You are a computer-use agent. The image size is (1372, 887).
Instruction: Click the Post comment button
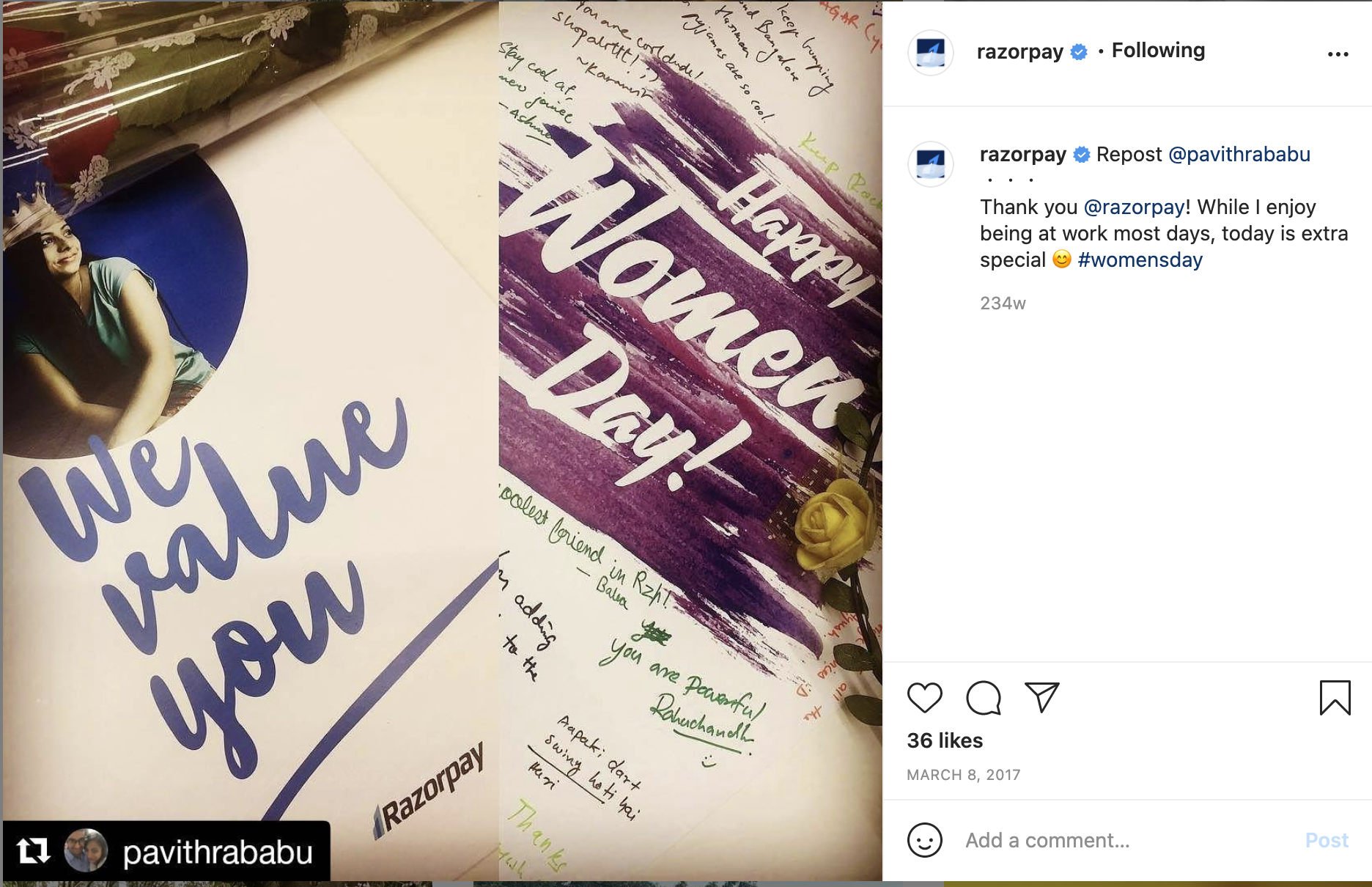1327,840
